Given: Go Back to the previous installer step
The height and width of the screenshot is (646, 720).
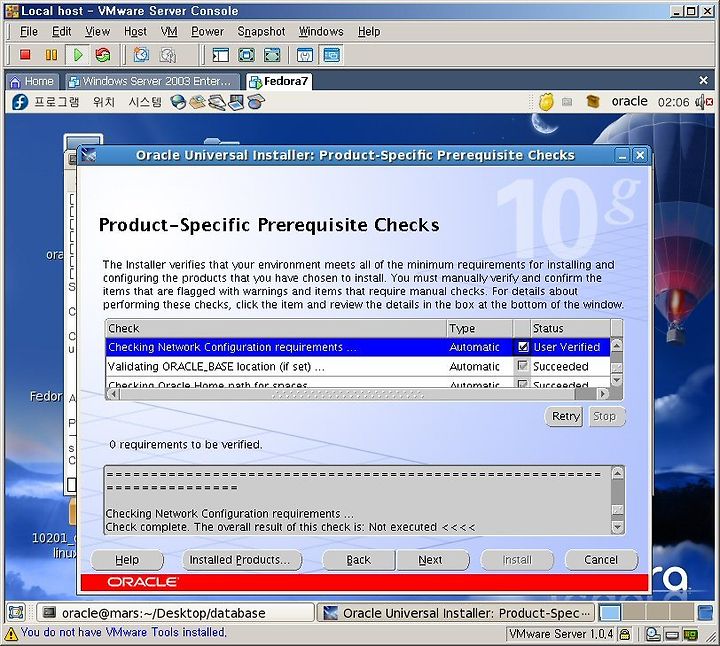Looking at the screenshot, I should coord(359,560).
